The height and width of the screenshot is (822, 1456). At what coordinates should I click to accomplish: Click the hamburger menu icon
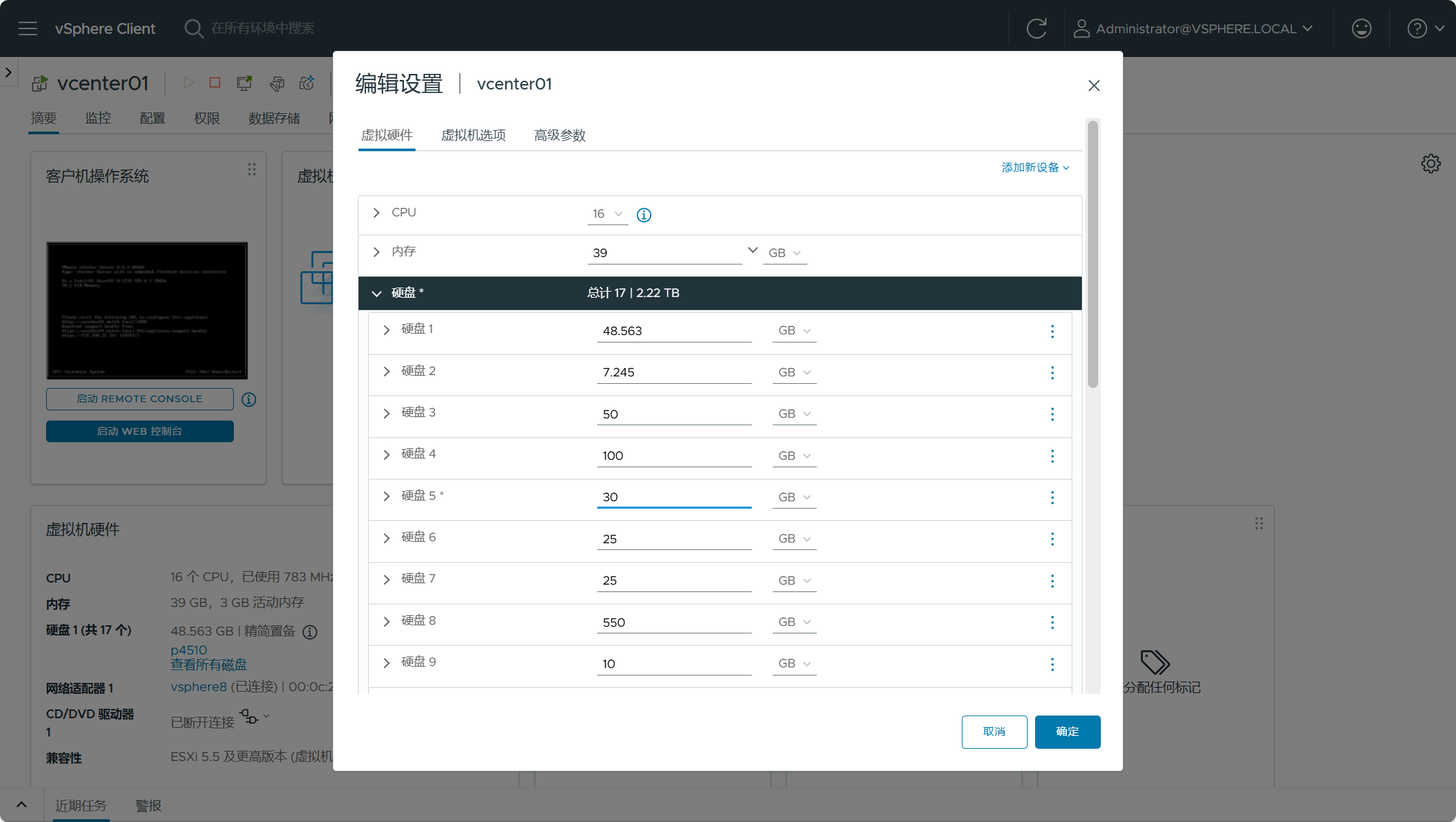[28, 28]
